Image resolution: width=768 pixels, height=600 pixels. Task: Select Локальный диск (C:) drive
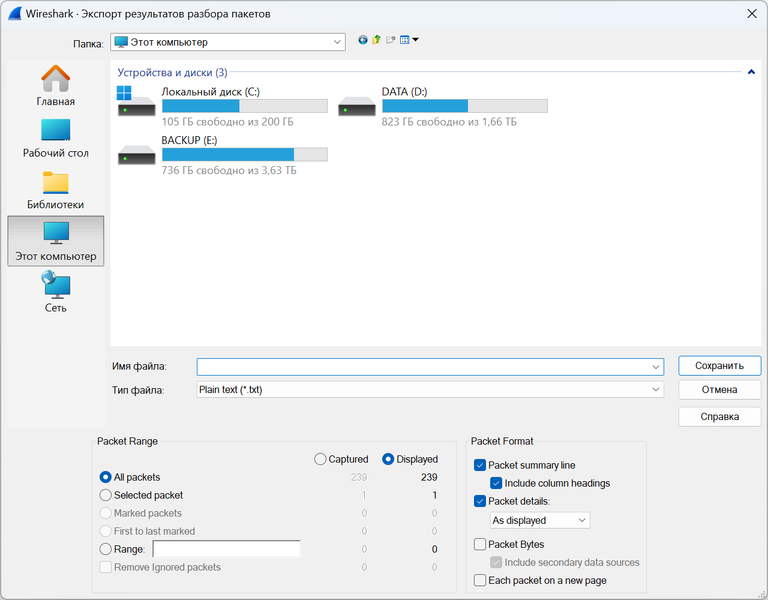tap(223, 107)
